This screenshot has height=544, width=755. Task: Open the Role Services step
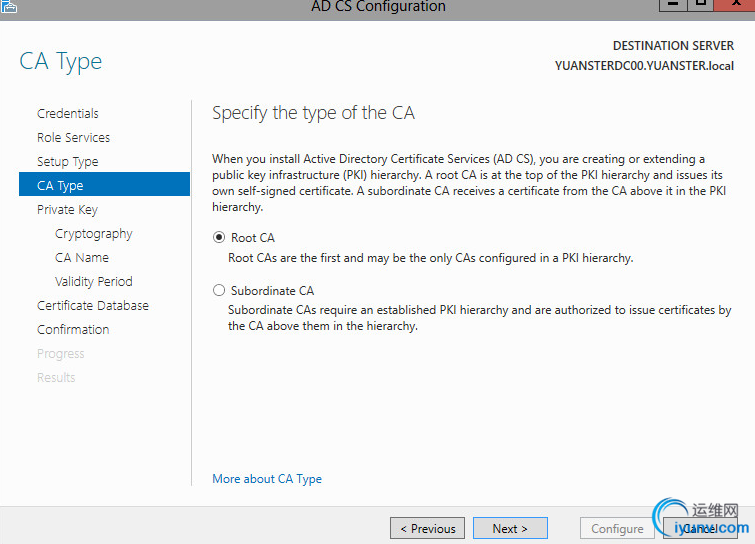tap(73, 138)
